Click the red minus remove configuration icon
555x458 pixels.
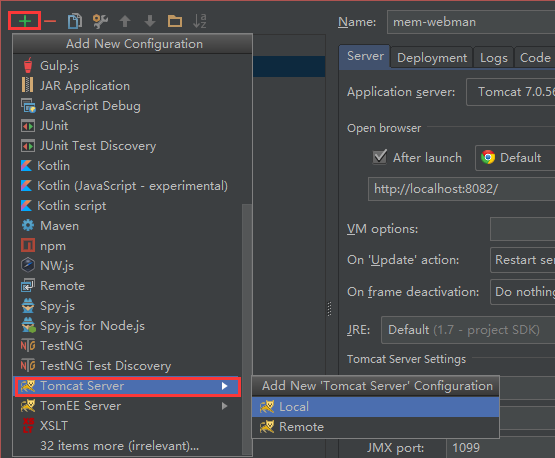coord(50,22)
